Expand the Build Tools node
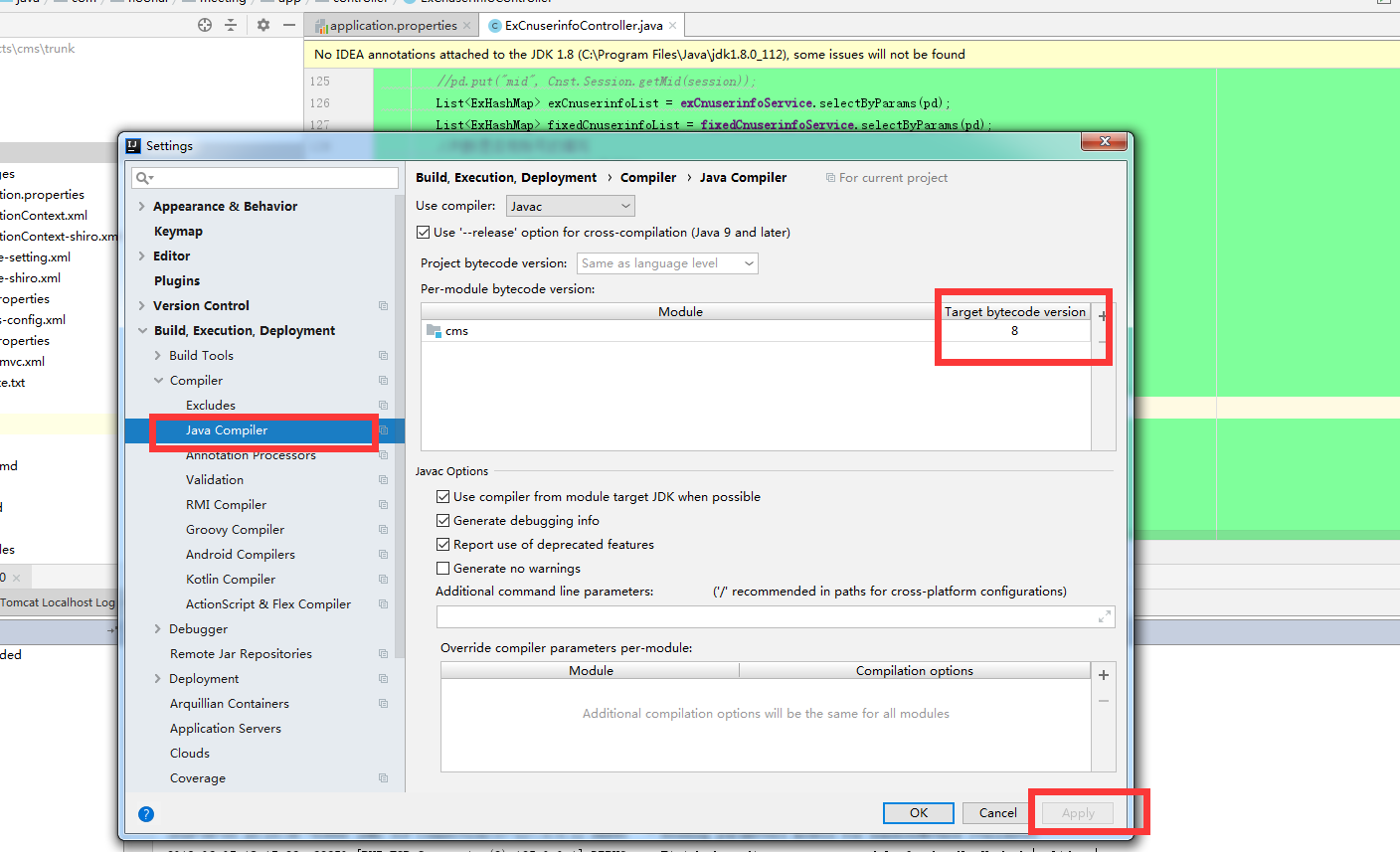Screen dimensions: 1400x852 pos(158,356)
